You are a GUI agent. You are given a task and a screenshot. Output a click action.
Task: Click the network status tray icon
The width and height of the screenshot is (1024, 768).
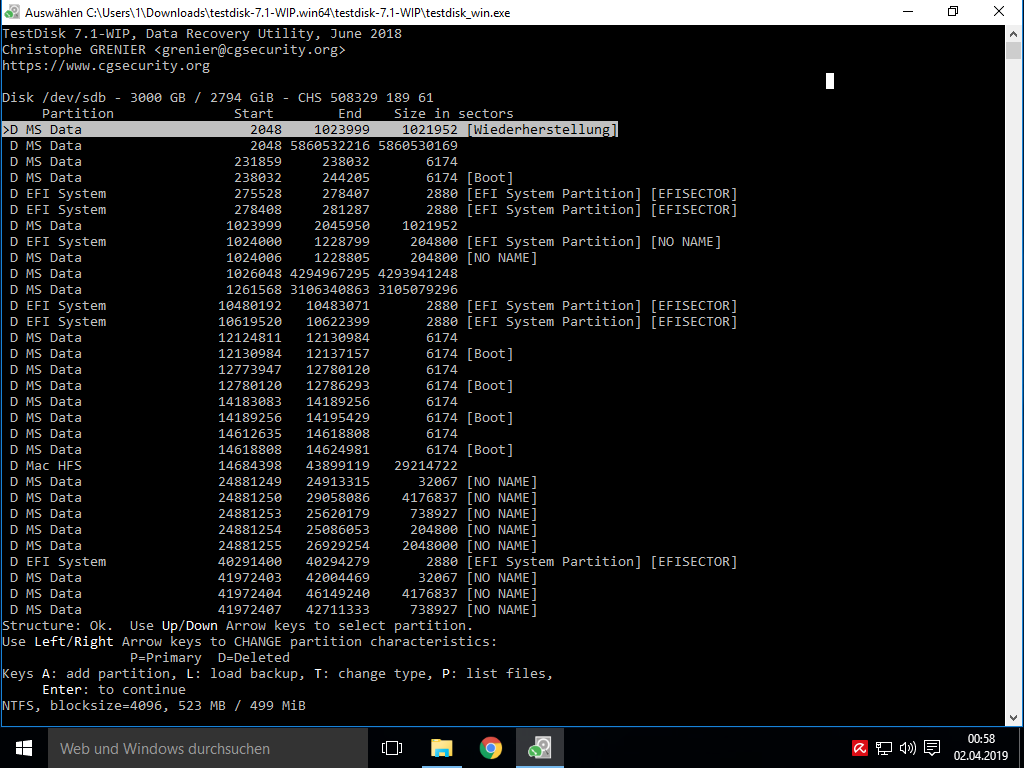884,747
